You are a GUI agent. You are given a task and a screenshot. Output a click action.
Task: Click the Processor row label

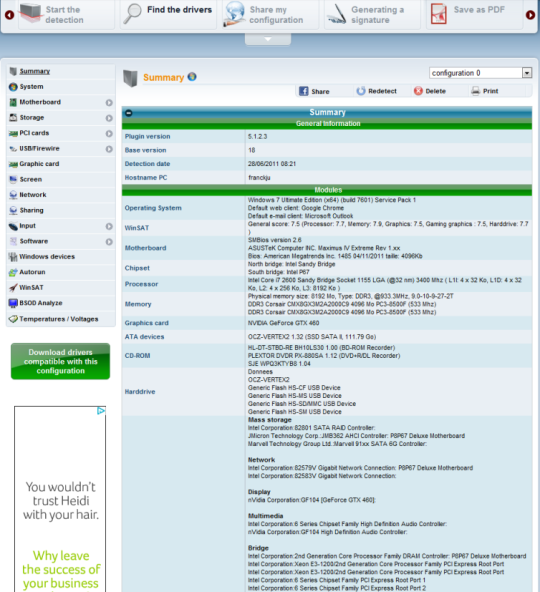point(141,284)
